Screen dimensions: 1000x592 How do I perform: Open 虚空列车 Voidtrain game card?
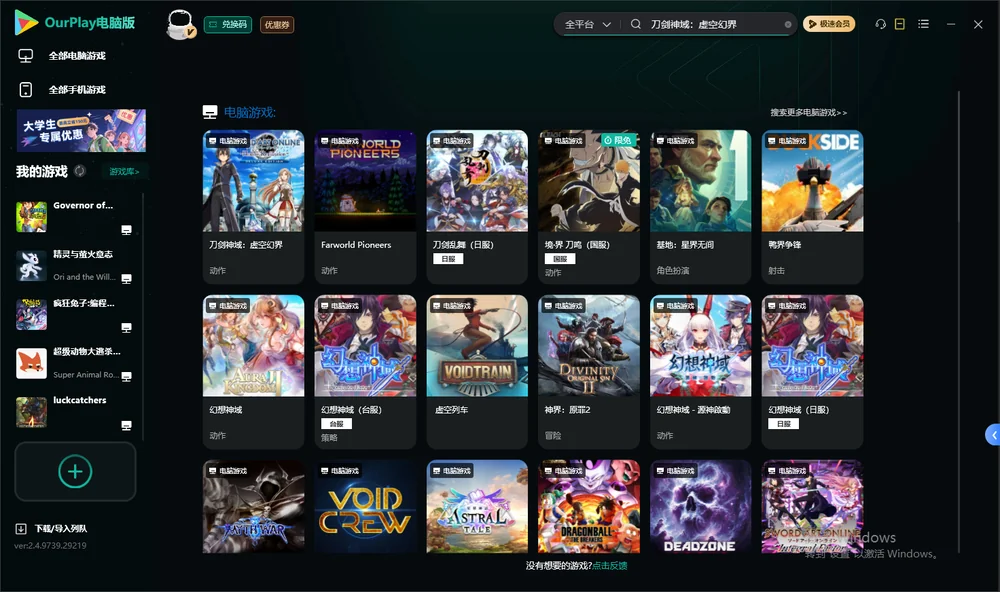477,372
